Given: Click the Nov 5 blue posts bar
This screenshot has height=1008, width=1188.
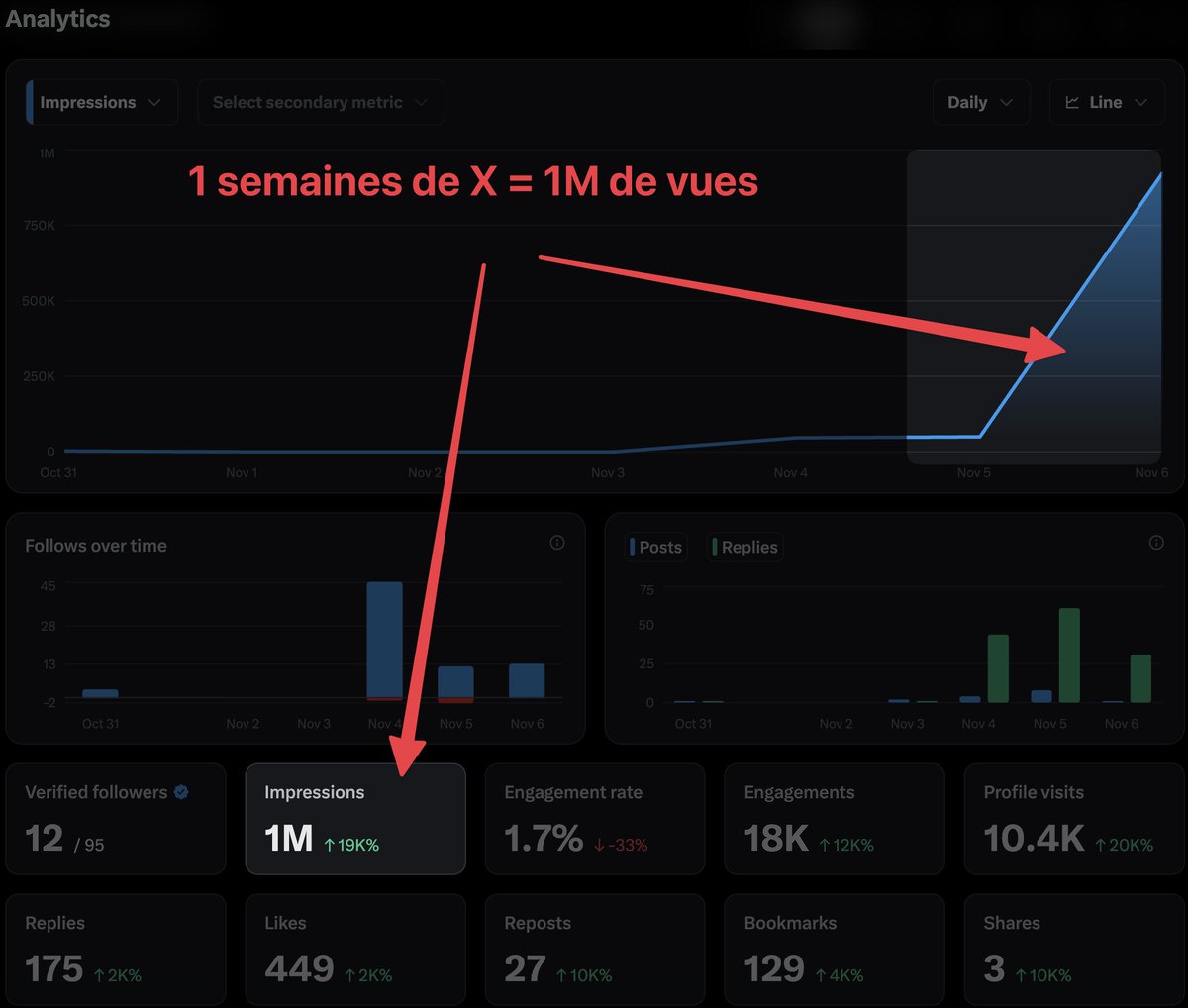Looking at the screenshot, I should coord(1041,696).
